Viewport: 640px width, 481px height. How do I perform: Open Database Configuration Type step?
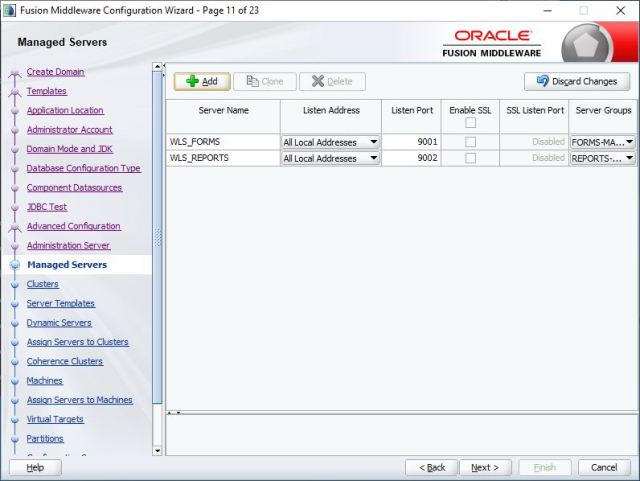coord(84,168)
